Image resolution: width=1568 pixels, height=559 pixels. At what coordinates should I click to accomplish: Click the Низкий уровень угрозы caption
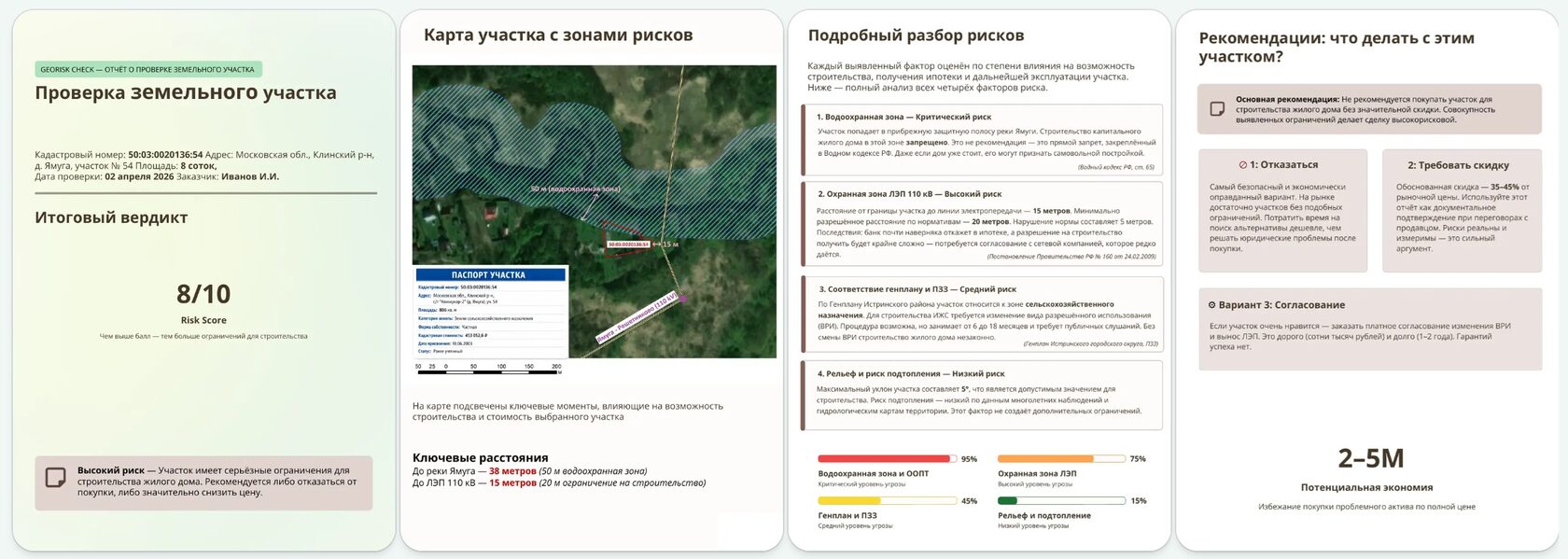point(1033,525)
